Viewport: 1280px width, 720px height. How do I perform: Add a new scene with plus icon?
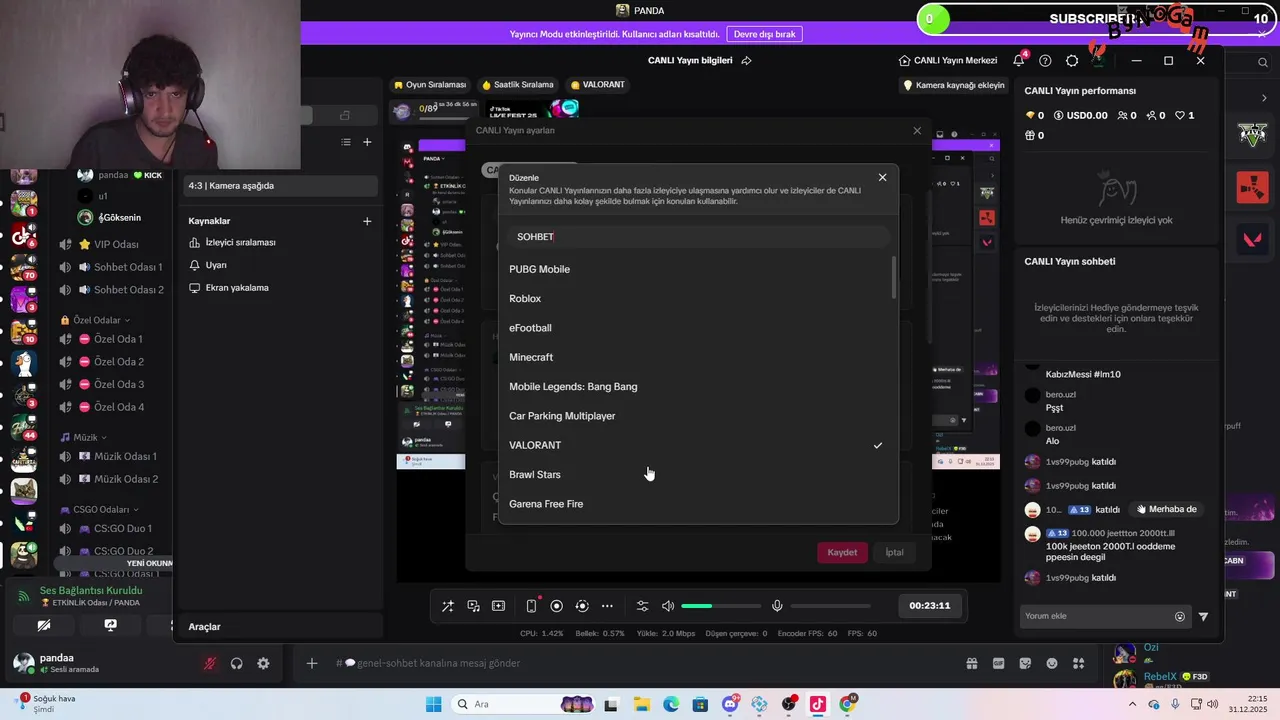tap(367, 142)
